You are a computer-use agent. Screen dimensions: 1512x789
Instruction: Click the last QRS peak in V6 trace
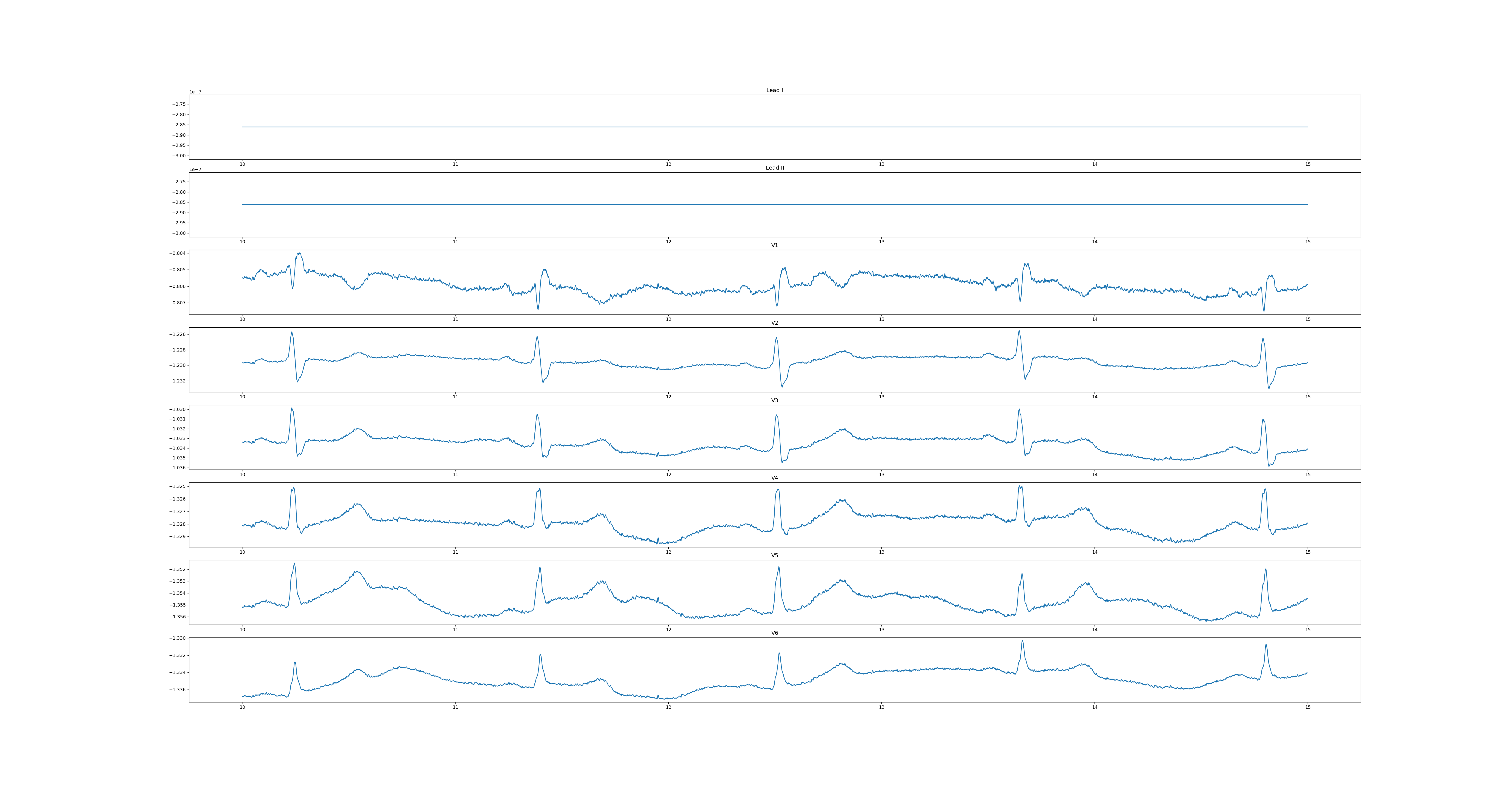(1266, 645)
